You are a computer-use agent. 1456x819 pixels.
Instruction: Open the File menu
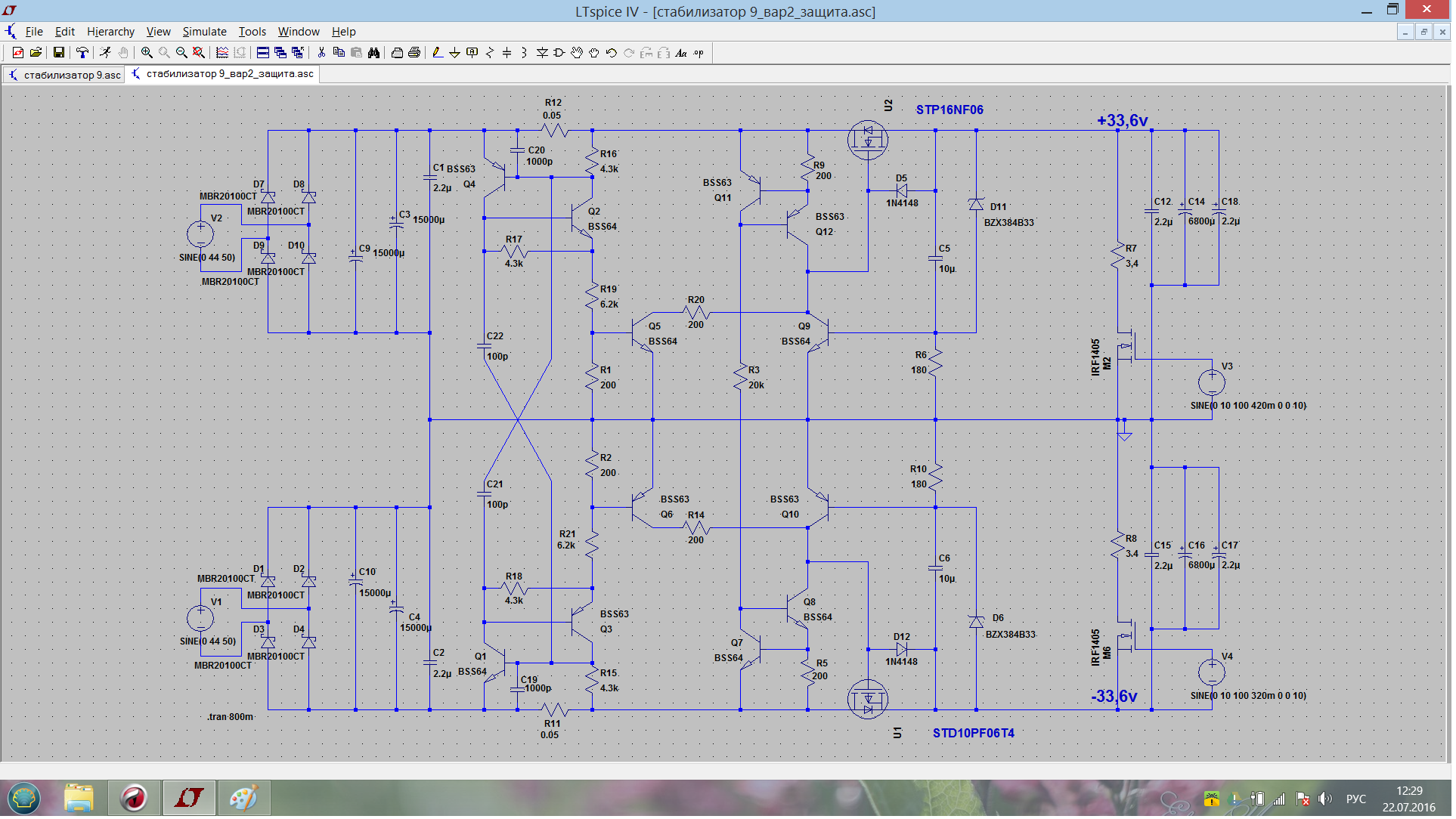pos(34,32)
